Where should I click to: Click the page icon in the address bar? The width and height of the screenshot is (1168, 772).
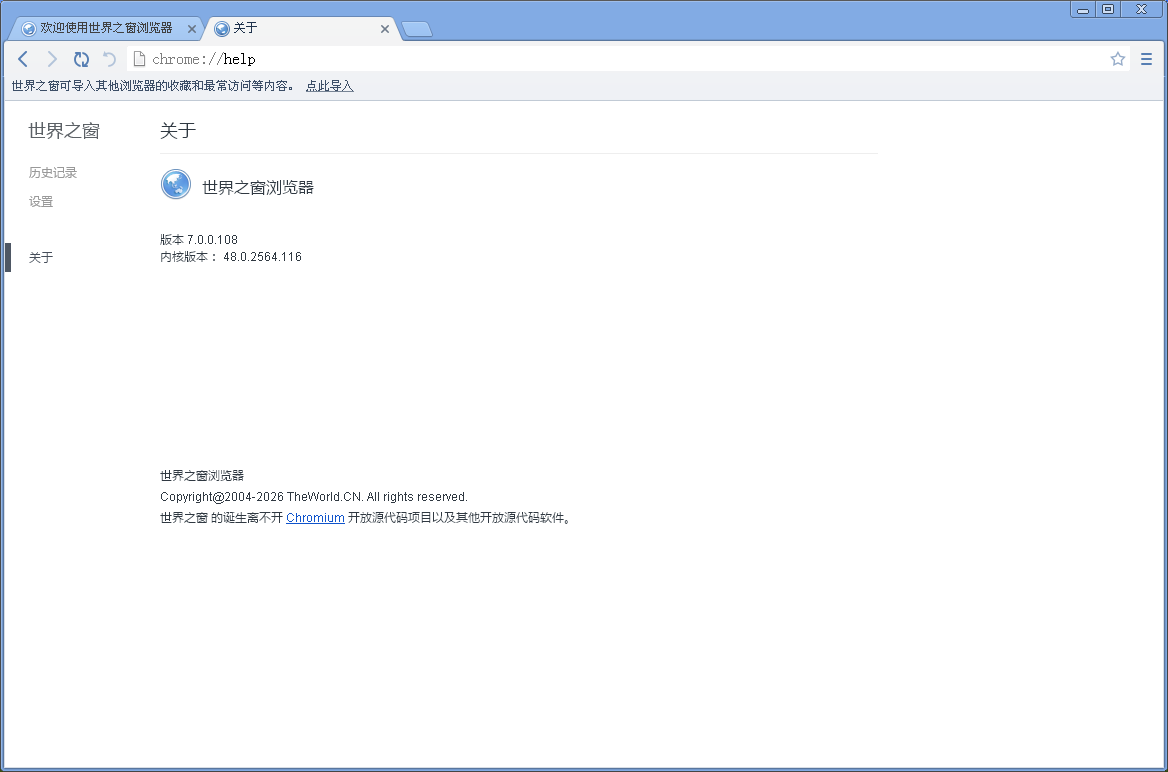tap(140, 59)
